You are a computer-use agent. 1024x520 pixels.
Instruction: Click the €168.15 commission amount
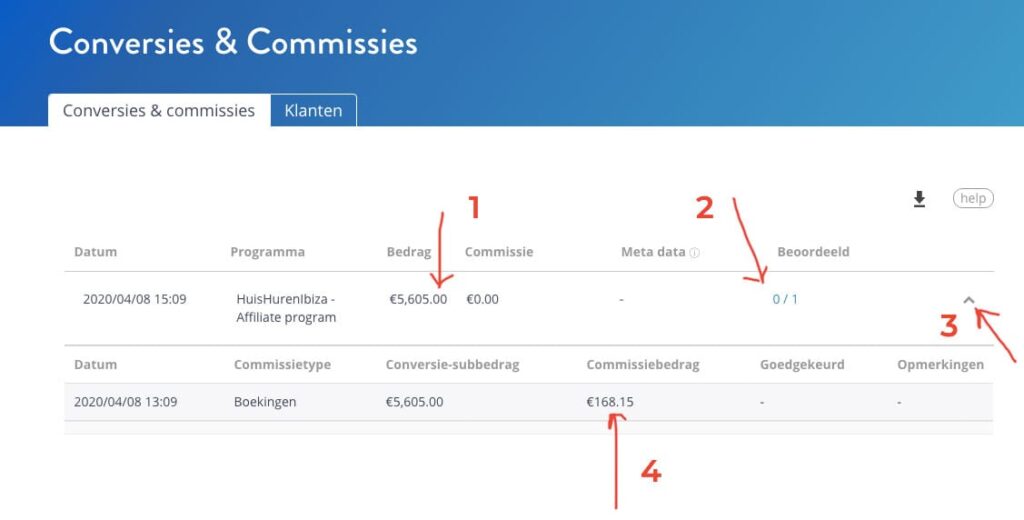[610, 402]
